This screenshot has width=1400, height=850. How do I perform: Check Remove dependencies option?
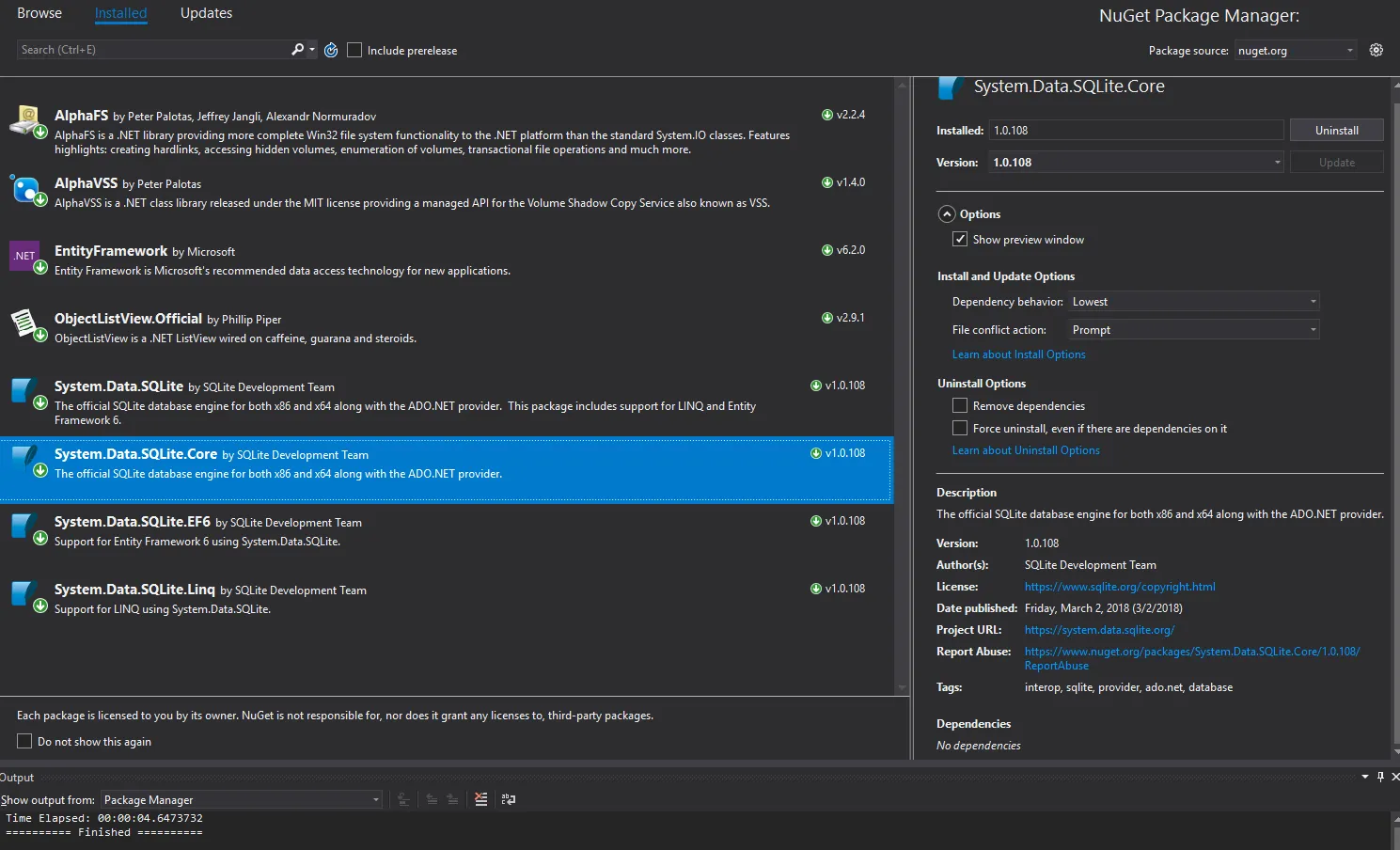click(960, 405)
